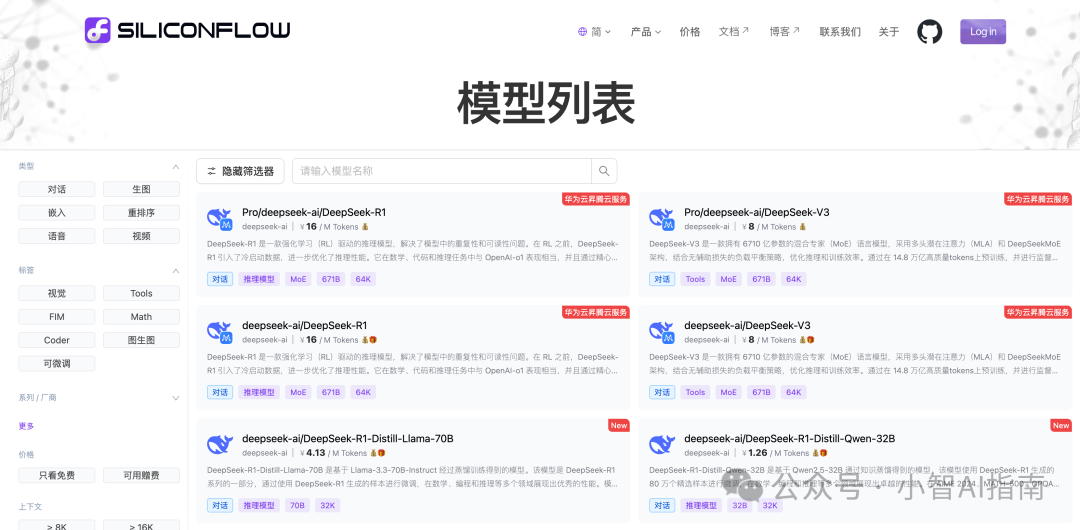The height and width of the screenshot is (530, 1080).
Task: Toggle the 嵌入 type filter
Action: 57,213
